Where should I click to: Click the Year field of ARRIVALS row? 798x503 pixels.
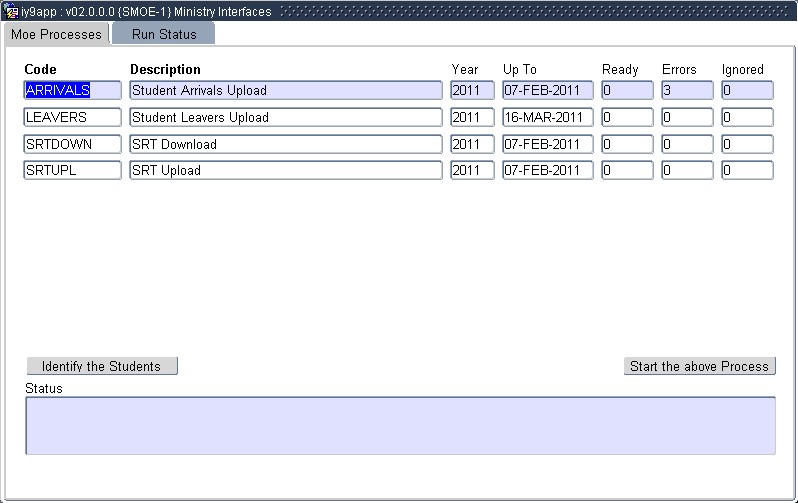472,90
